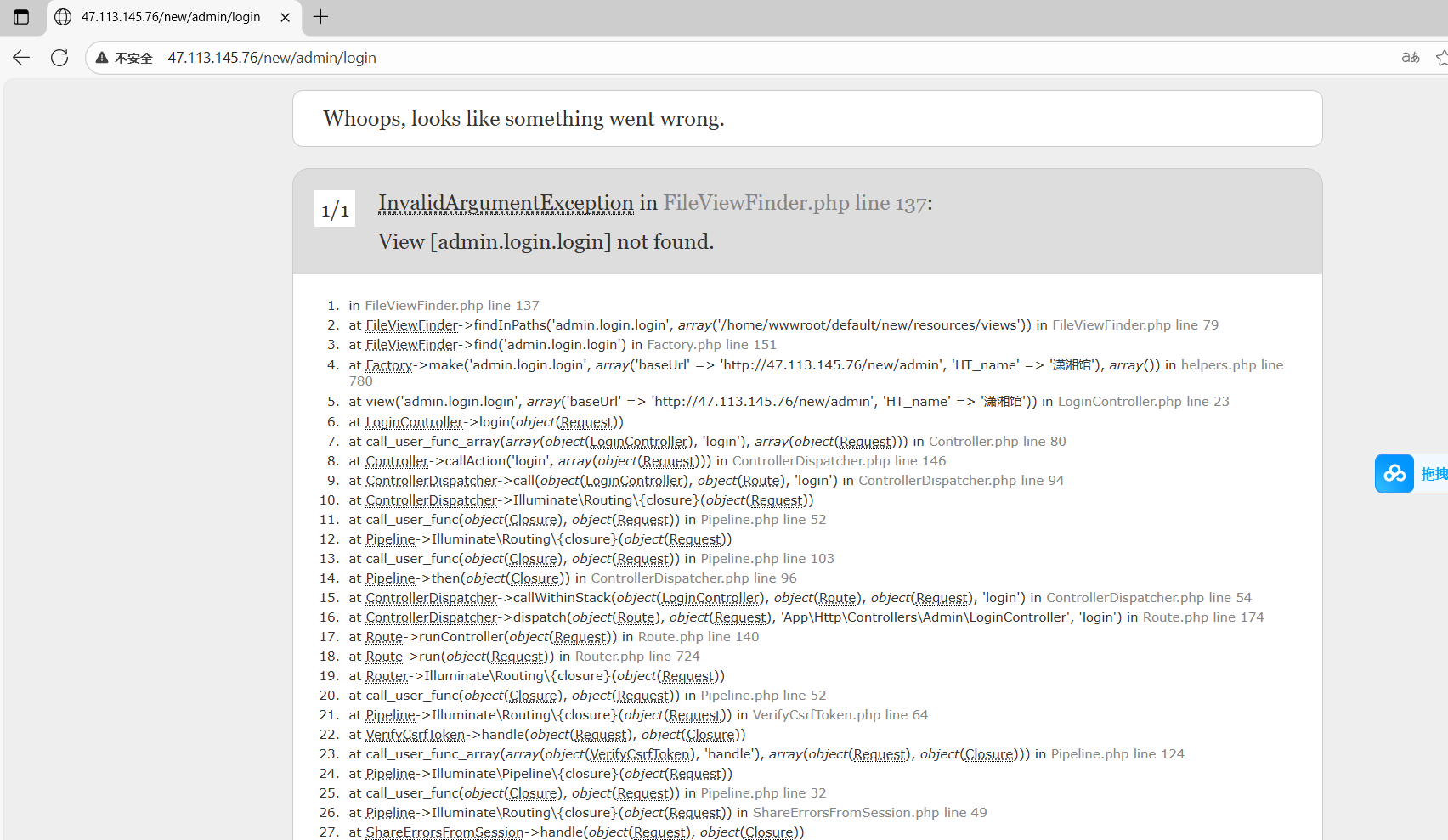The image size is (1448, 840).
Task: Click 'Controller' in trace line 8
Action: [x=397, y=461]
